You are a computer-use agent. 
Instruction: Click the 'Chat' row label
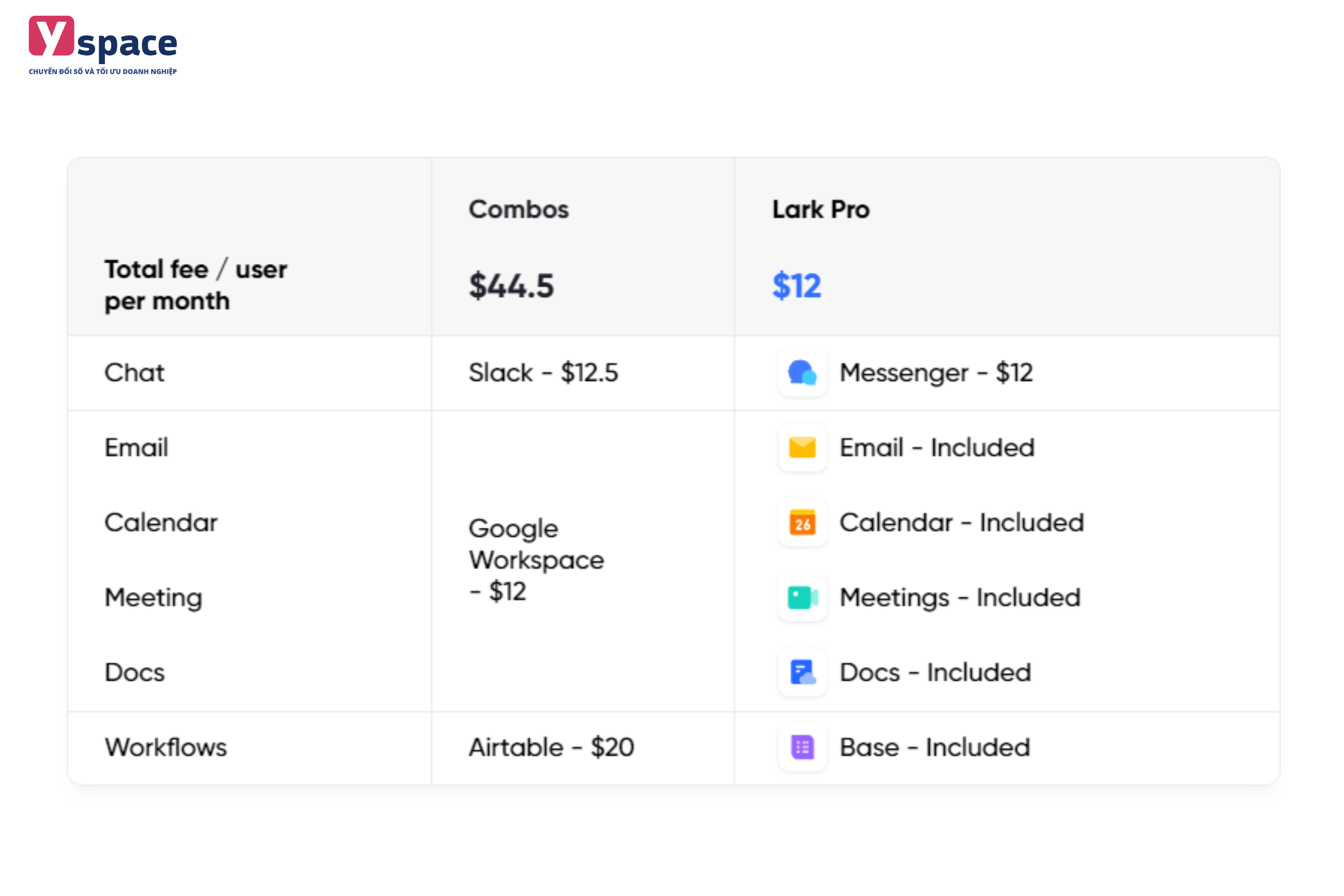pos(134,373)
